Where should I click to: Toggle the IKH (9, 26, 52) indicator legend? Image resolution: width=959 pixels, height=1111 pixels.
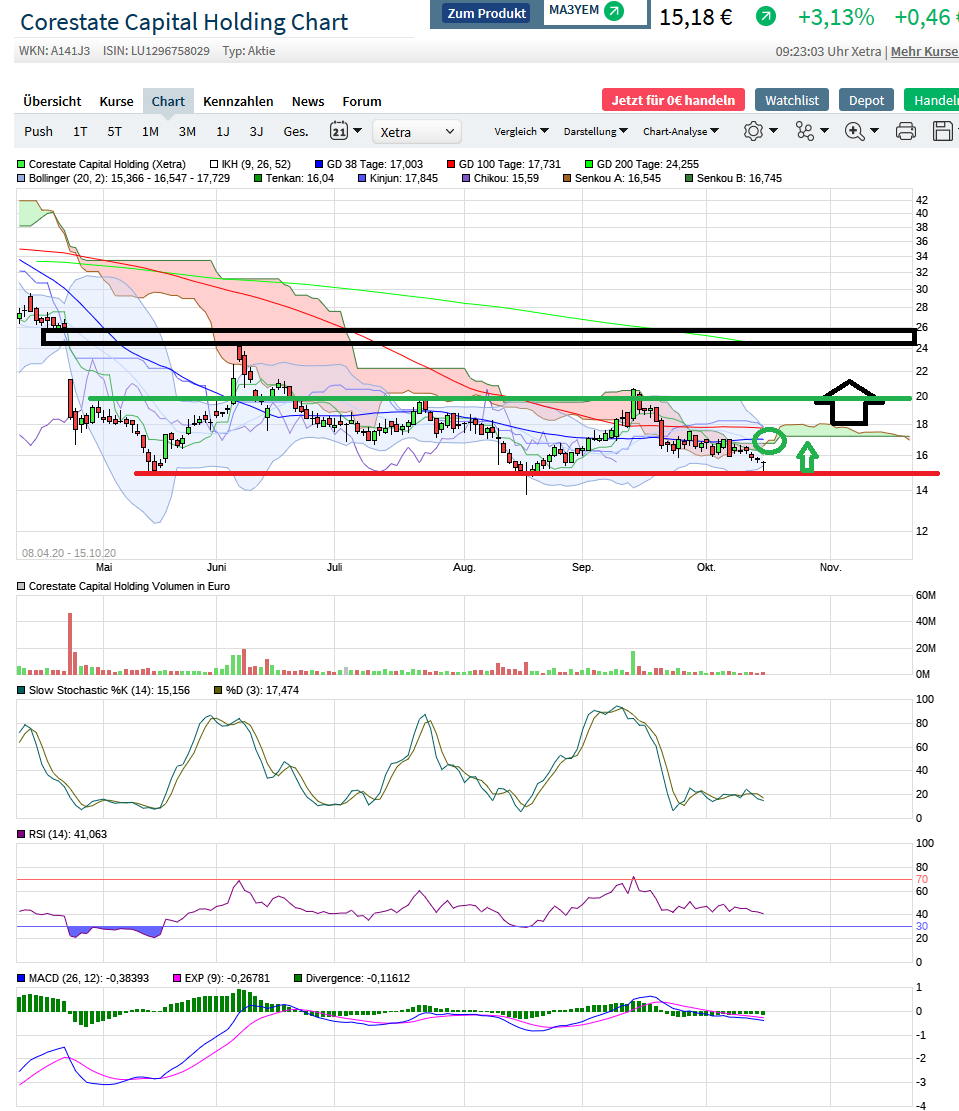tap(250, 164)
